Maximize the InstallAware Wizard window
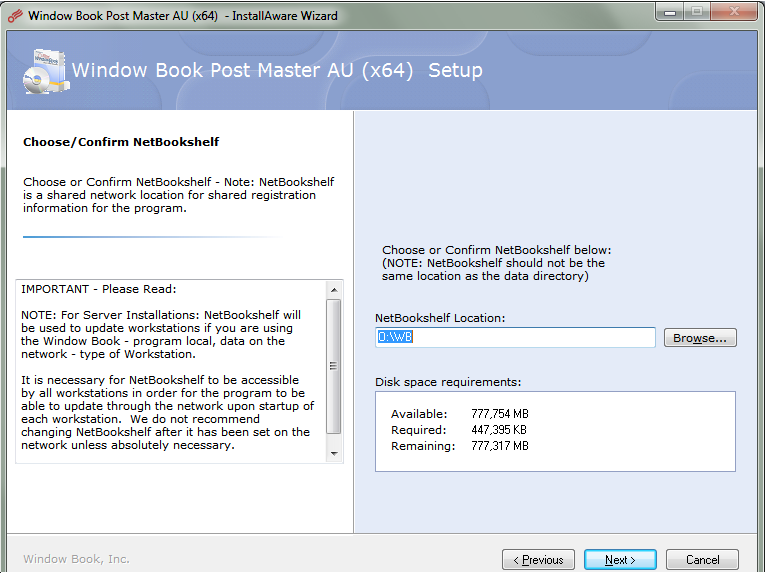765x573 pixels. 697,12
